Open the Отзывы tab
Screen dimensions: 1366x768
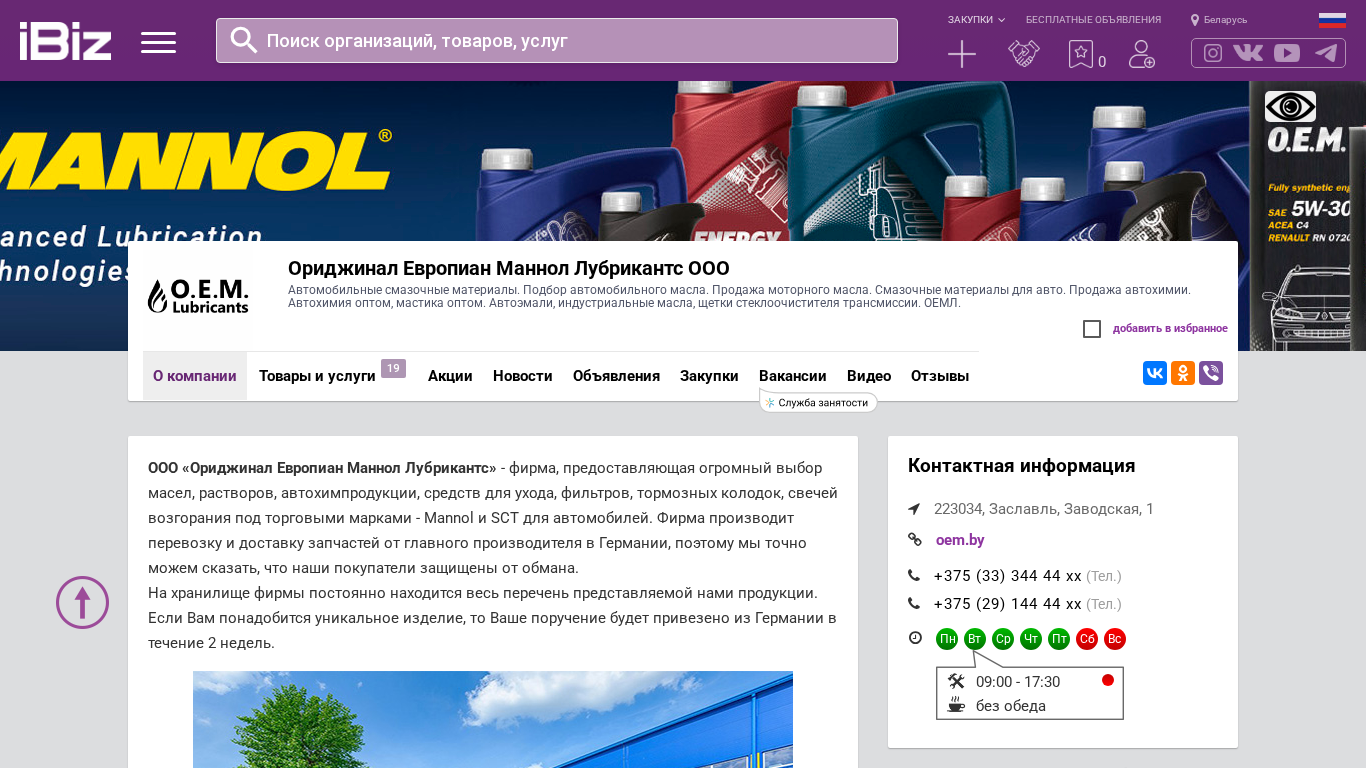click(939, 376)
